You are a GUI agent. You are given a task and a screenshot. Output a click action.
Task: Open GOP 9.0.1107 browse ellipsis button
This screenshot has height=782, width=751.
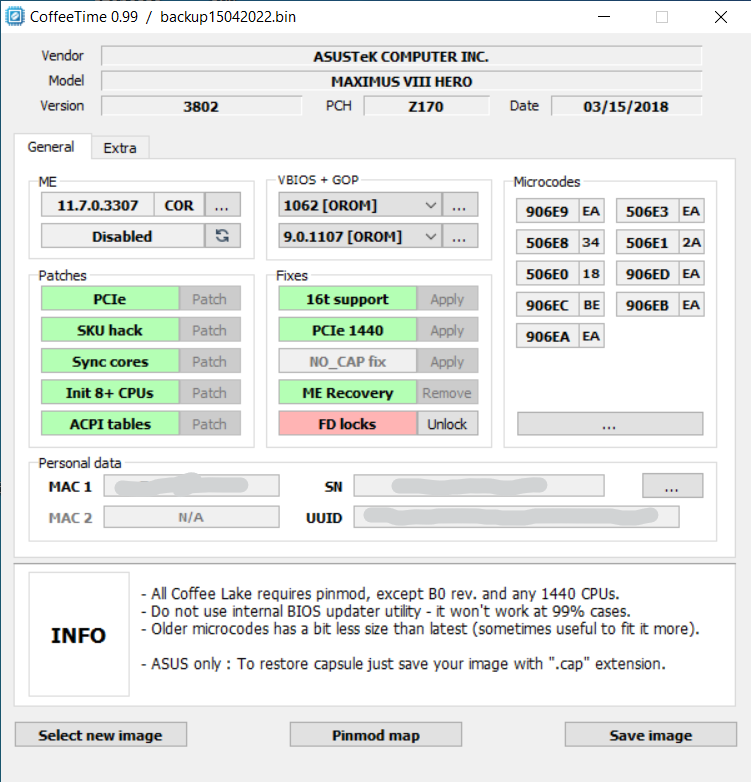[460, 236]
